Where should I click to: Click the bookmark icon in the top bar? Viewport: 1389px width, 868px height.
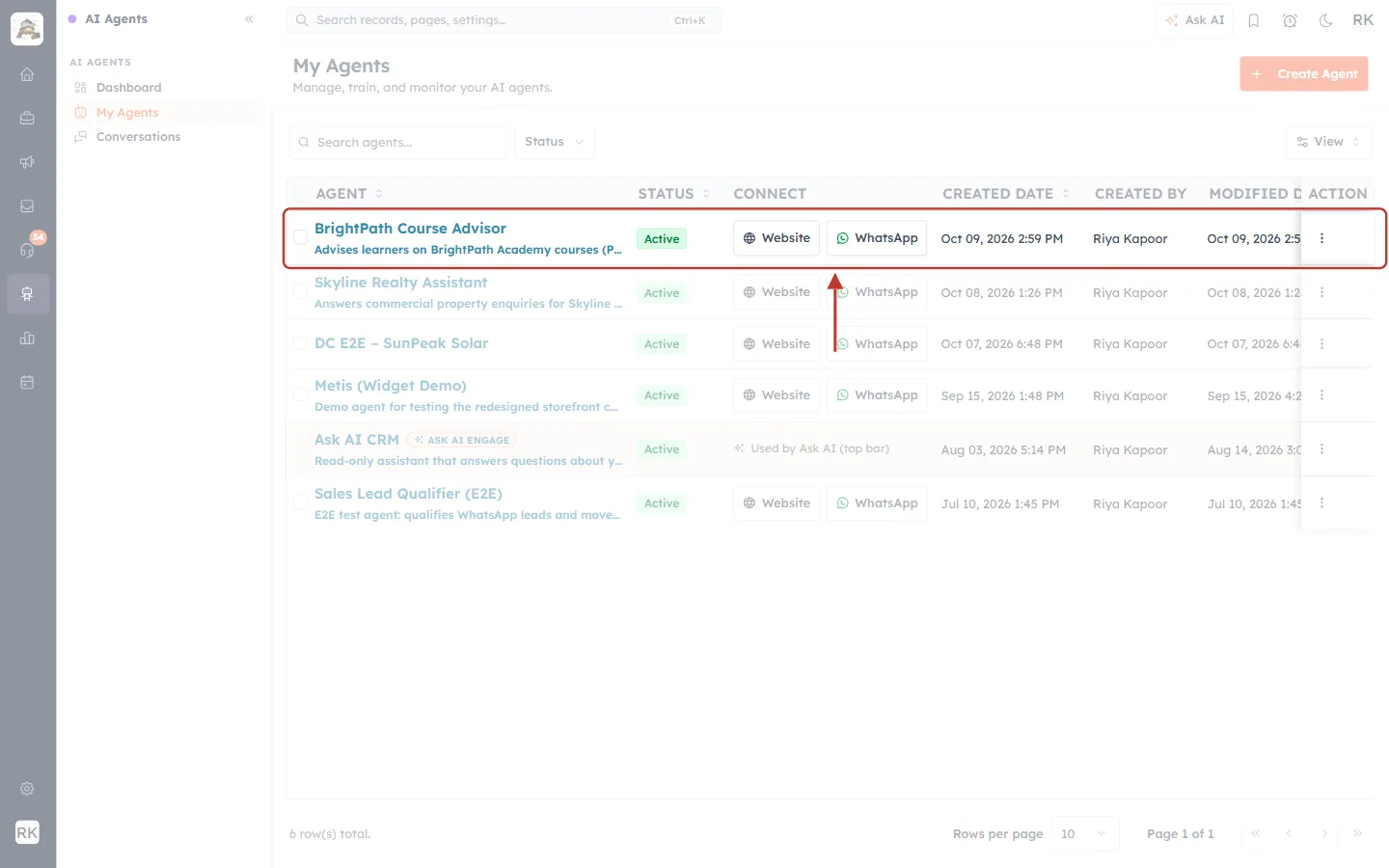tap(1254, 20)
